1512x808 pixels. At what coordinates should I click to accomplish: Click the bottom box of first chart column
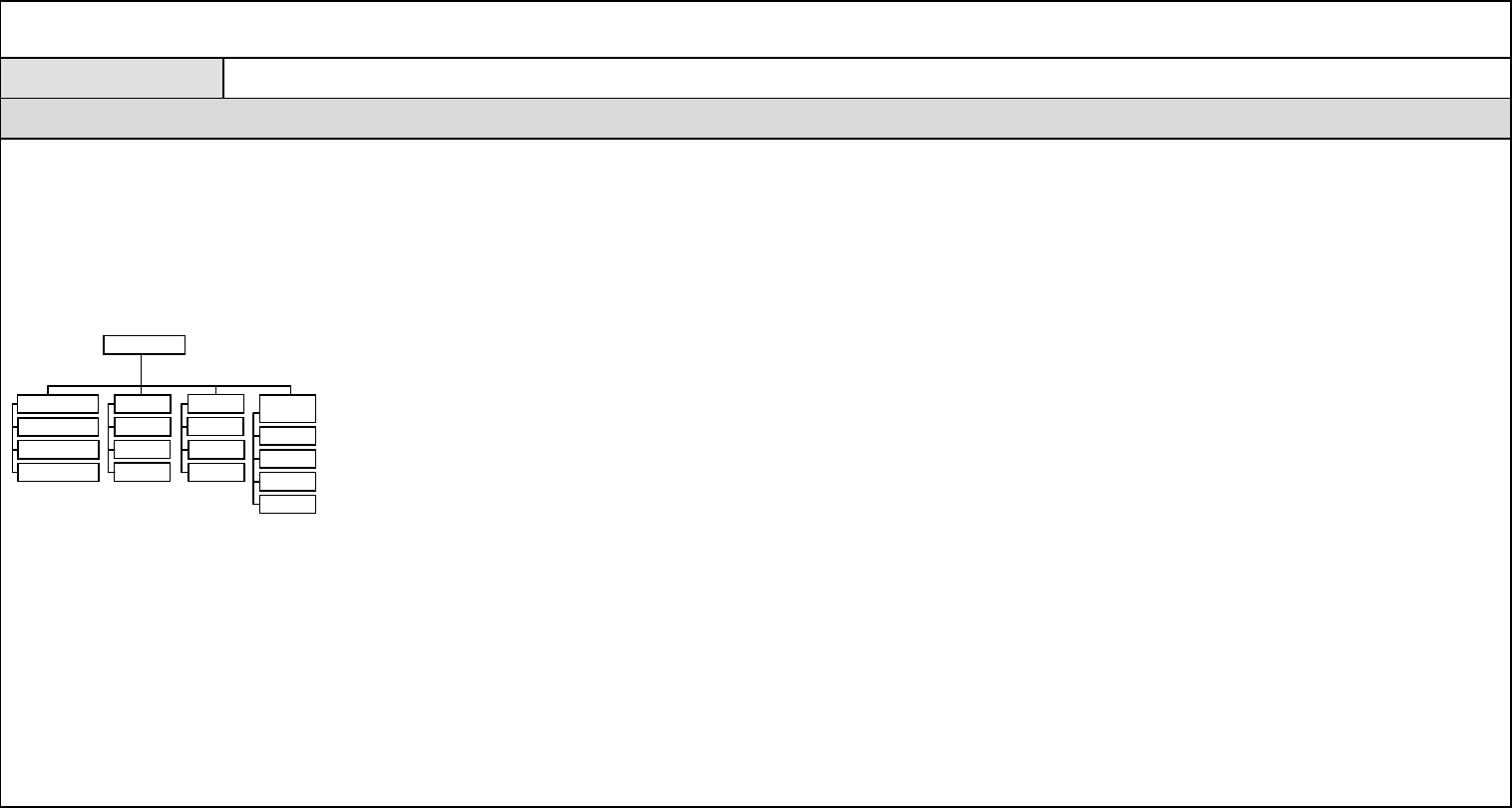(59, 472)
